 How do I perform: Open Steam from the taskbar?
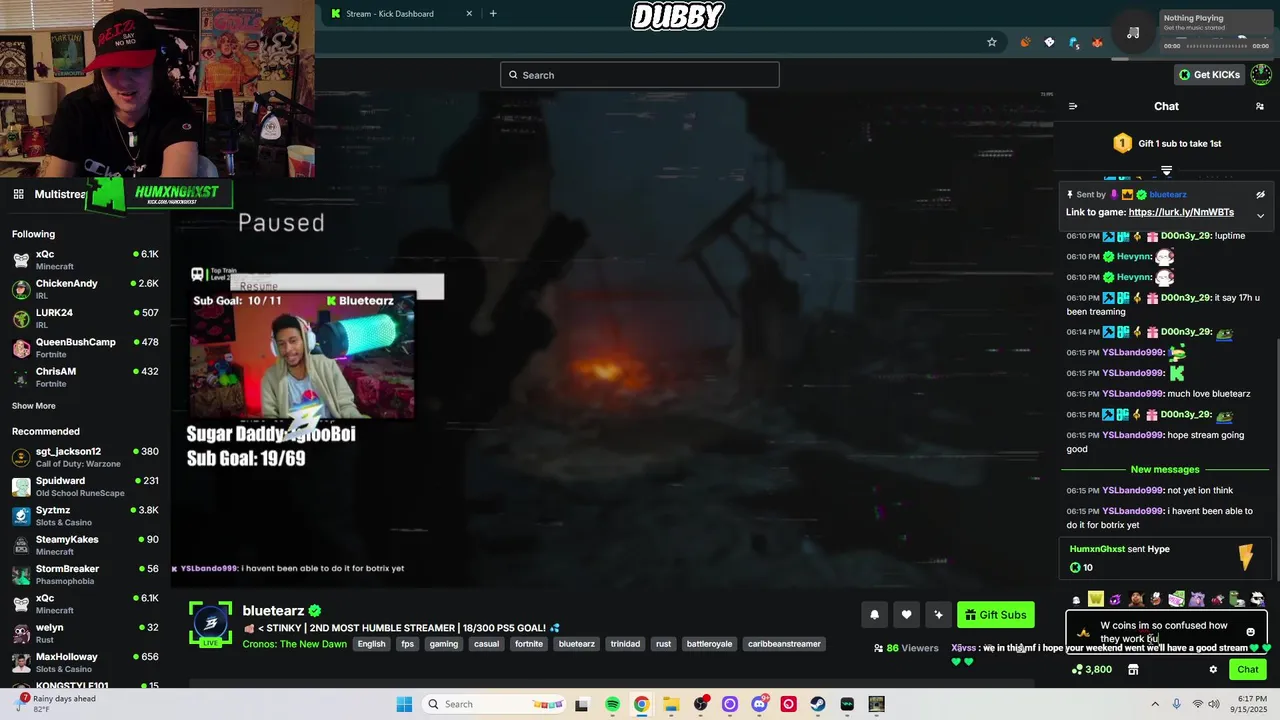click(x=818, y=704)
